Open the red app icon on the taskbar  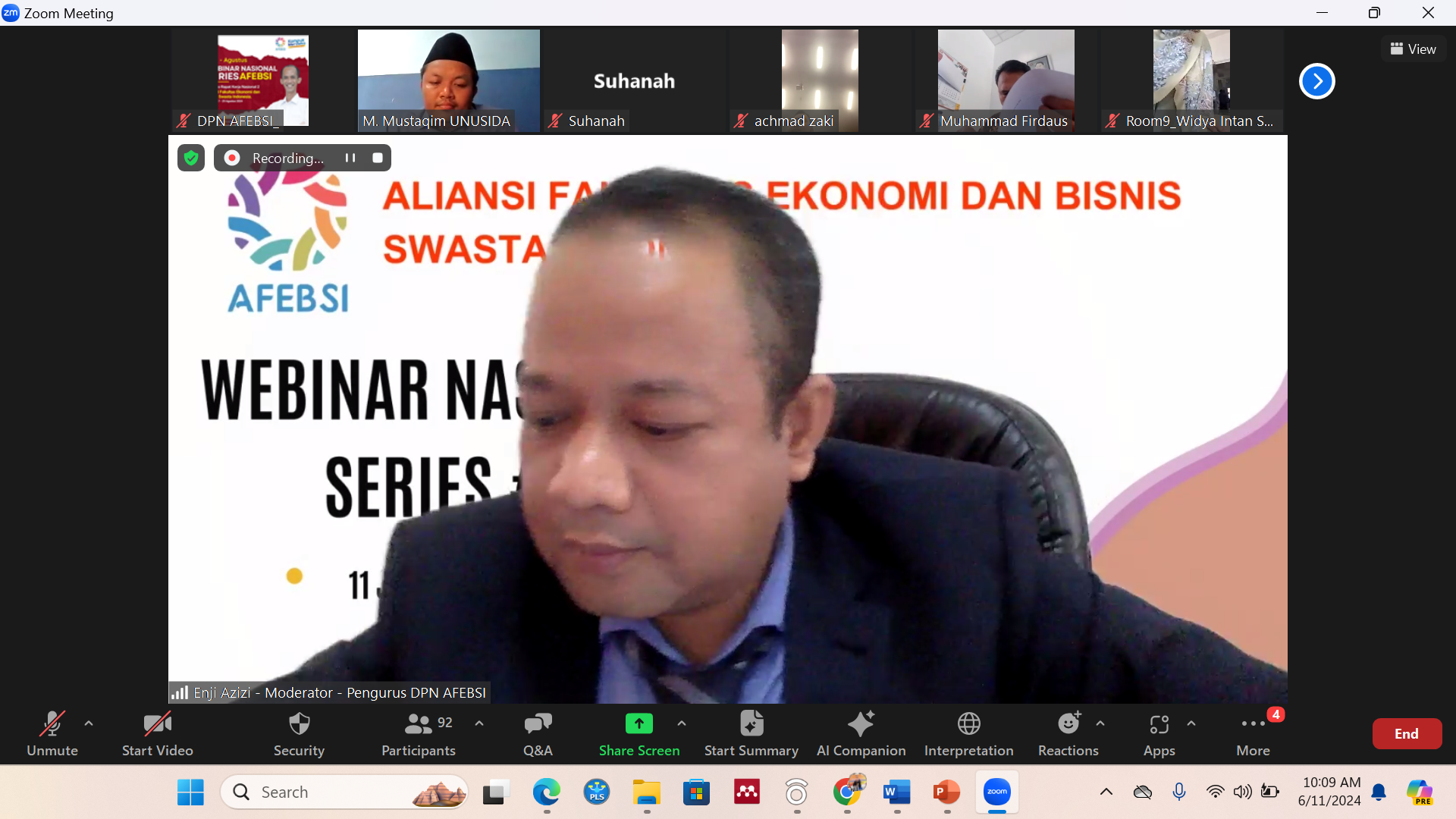747,792
